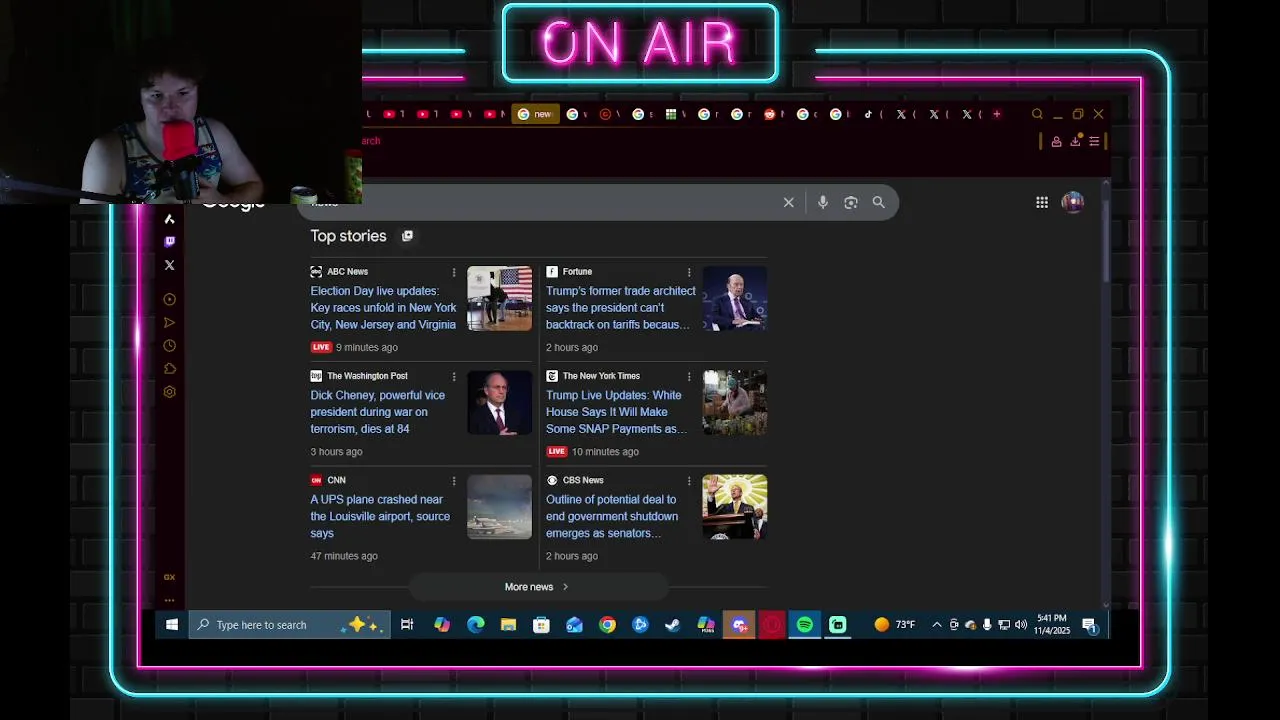Click the GX Control icon in sidebar
This screenshot has width=1280, height=720.
point(169,577)
